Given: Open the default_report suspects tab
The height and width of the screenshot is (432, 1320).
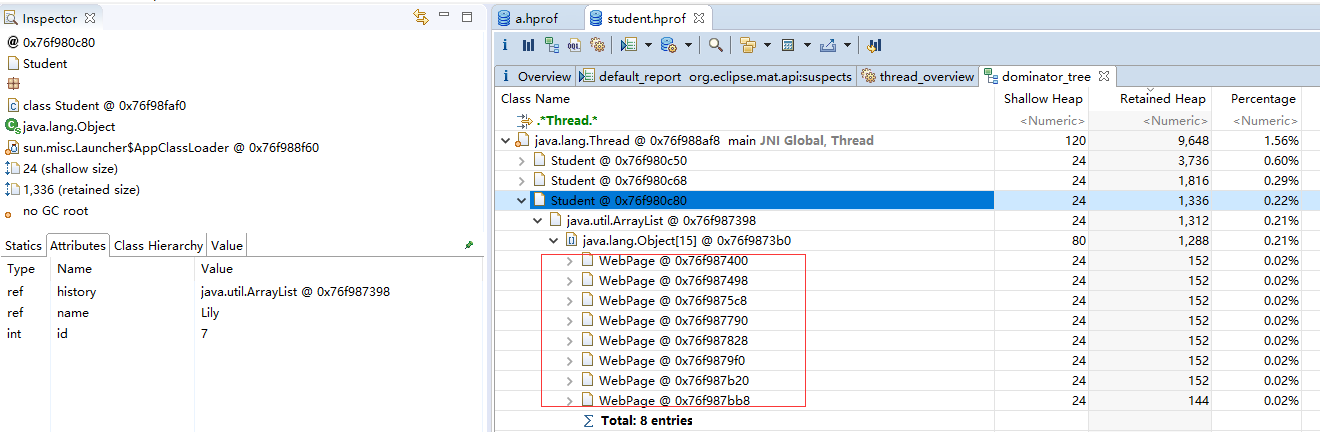Looking at the screenshot, I should pos(717,76).
